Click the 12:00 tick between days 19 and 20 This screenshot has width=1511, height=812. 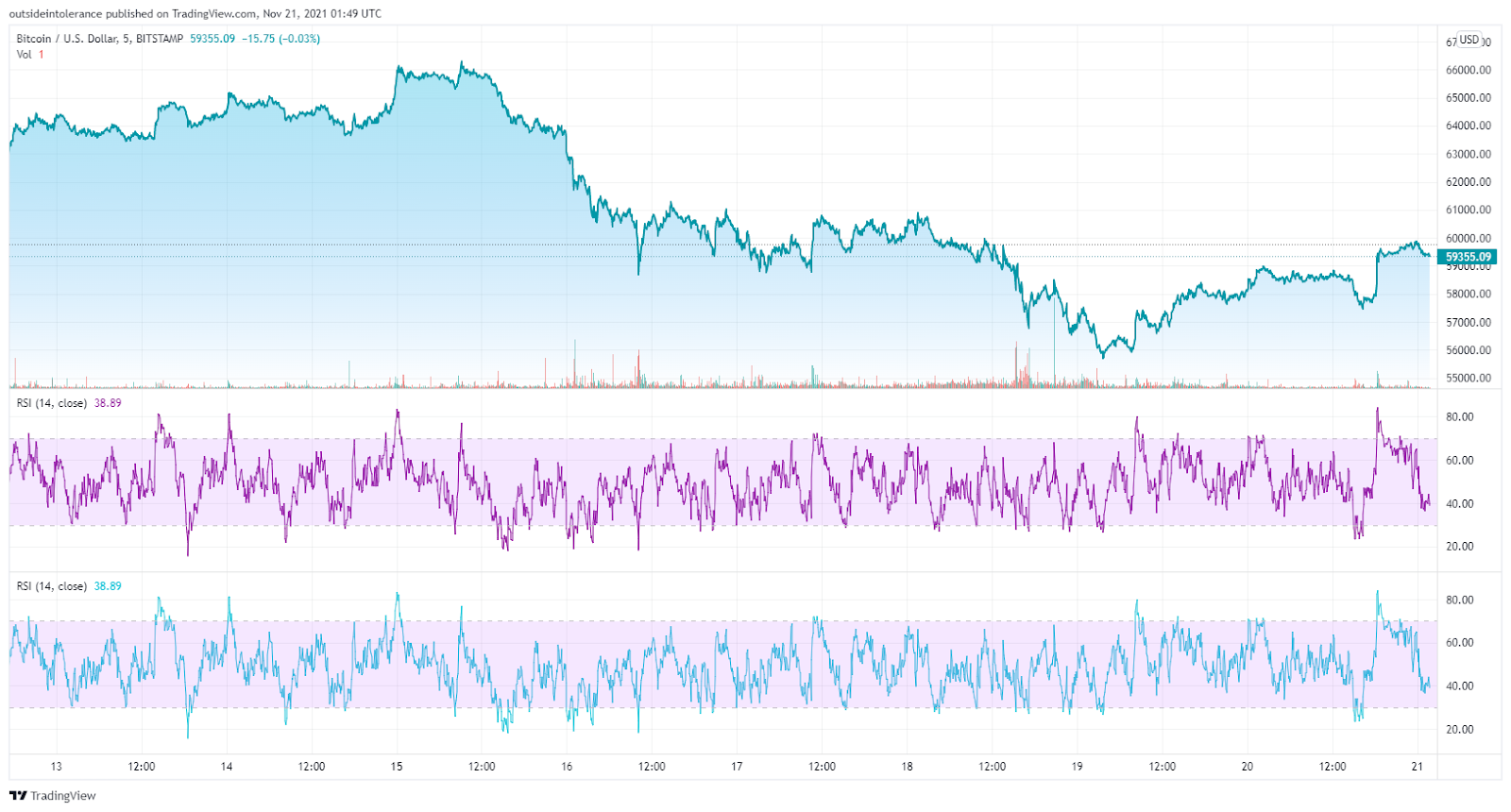tap(1162, 767)
